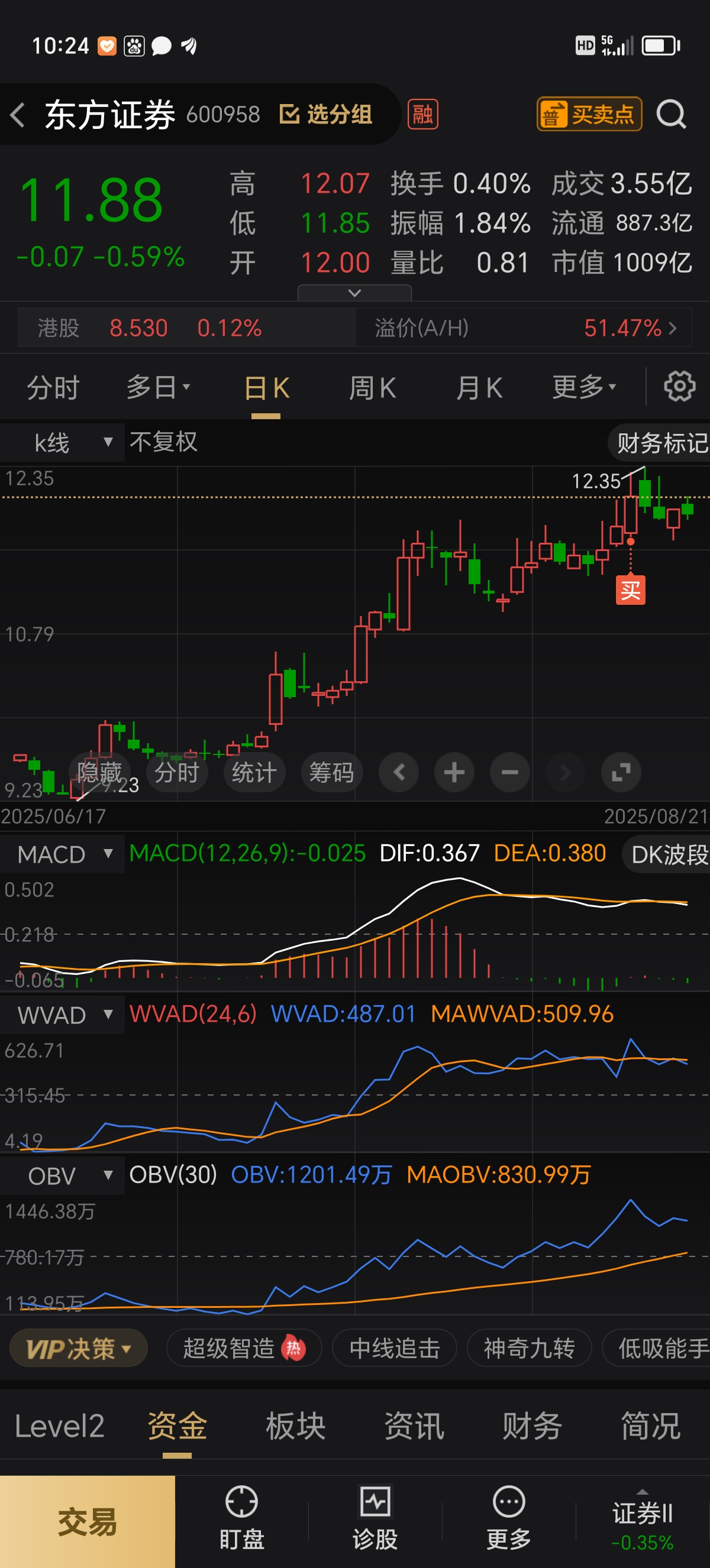This screenshot has height=1568, width=710.
Task: Open the 买卖点 buy-sell points button
Action: point(589,114)
